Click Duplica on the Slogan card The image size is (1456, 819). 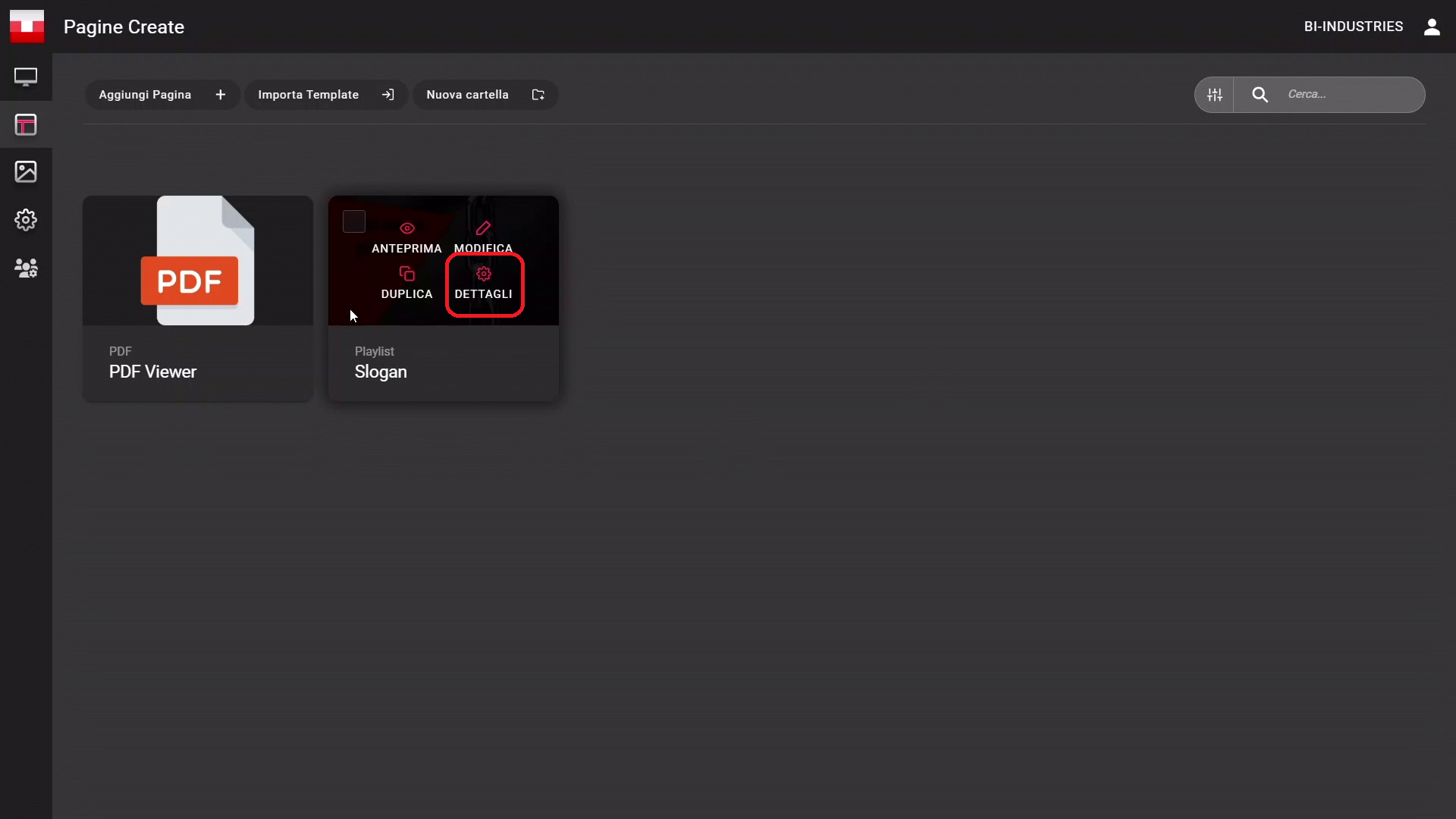coord(406,283)
